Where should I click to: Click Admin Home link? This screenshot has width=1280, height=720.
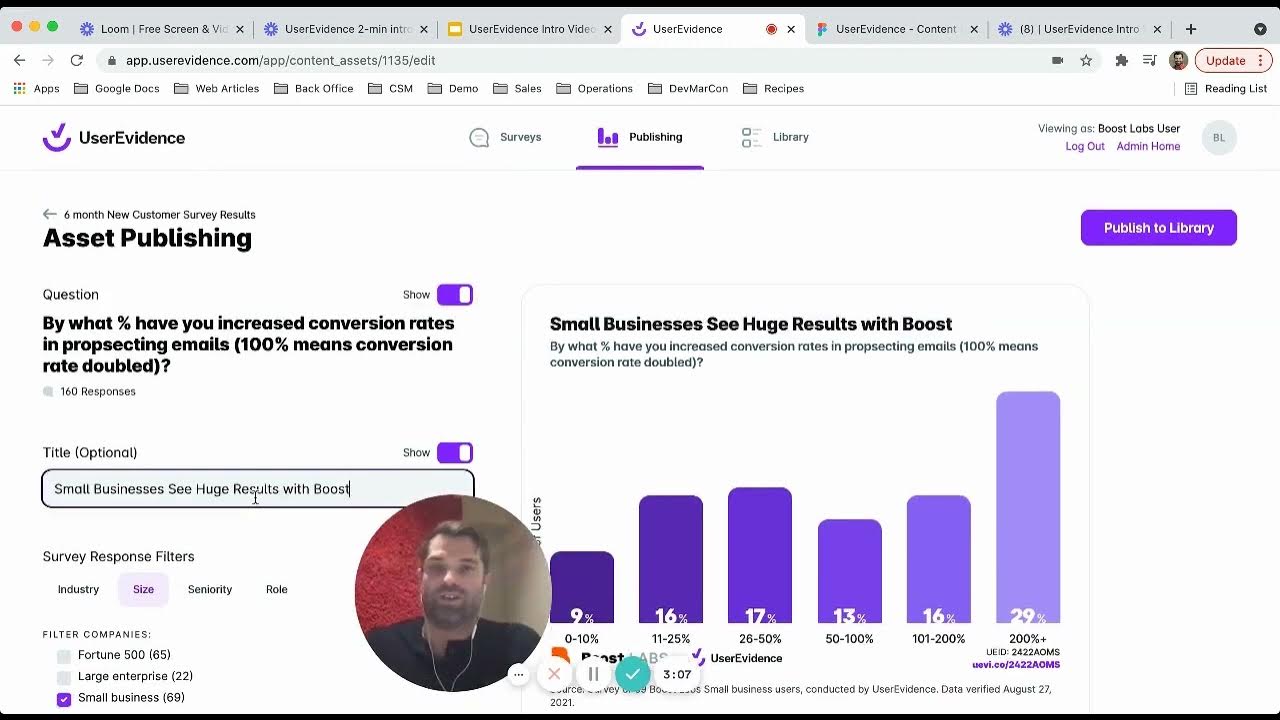coord(1148,146)
